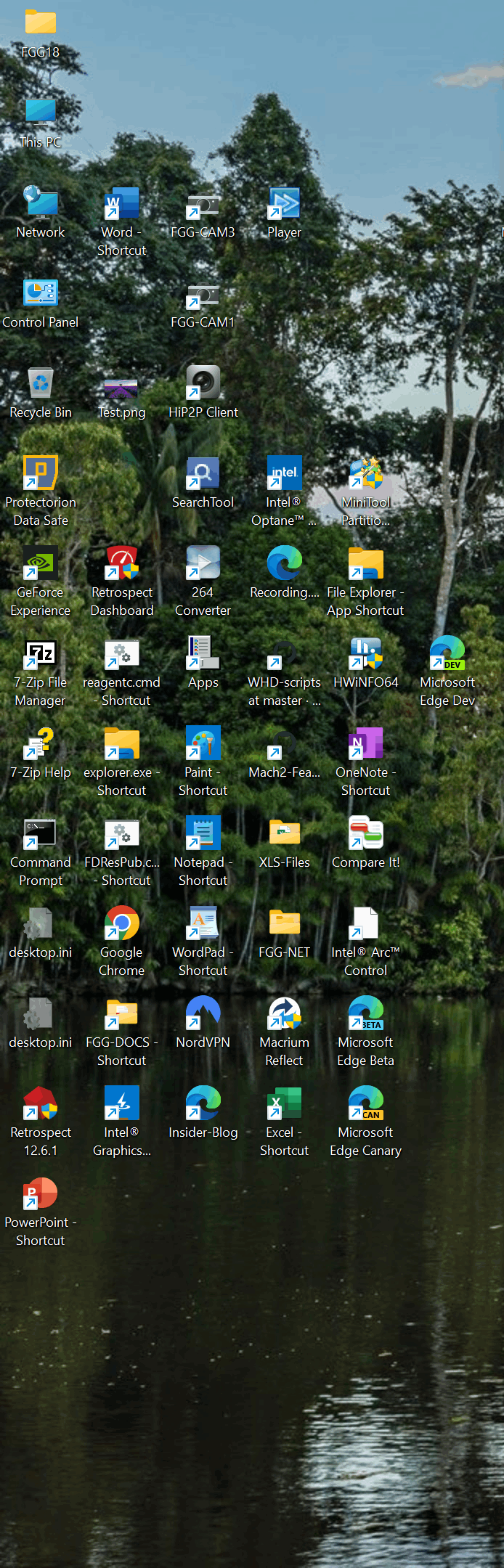
Task: Click the Recording Edge shortcut
Action: pos(285,563)
